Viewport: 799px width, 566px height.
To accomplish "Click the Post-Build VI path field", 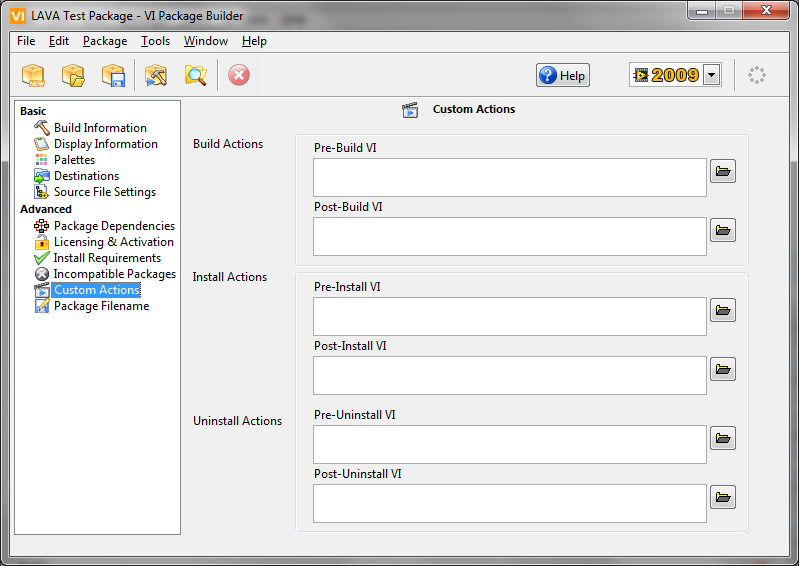I will [510, 236].
